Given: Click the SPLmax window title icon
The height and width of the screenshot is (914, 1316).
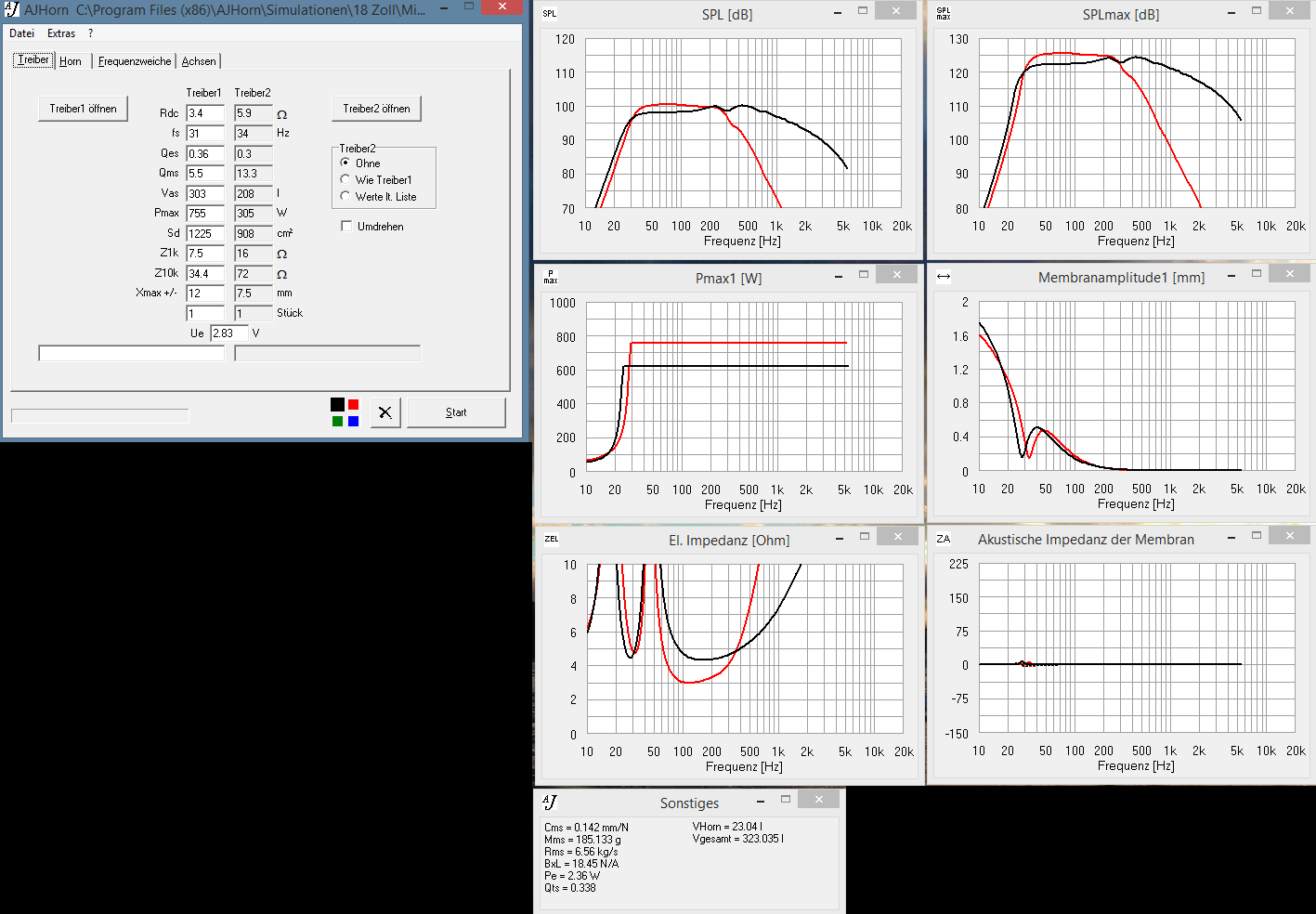Looking at the screenshot, I should click(944, 14).
